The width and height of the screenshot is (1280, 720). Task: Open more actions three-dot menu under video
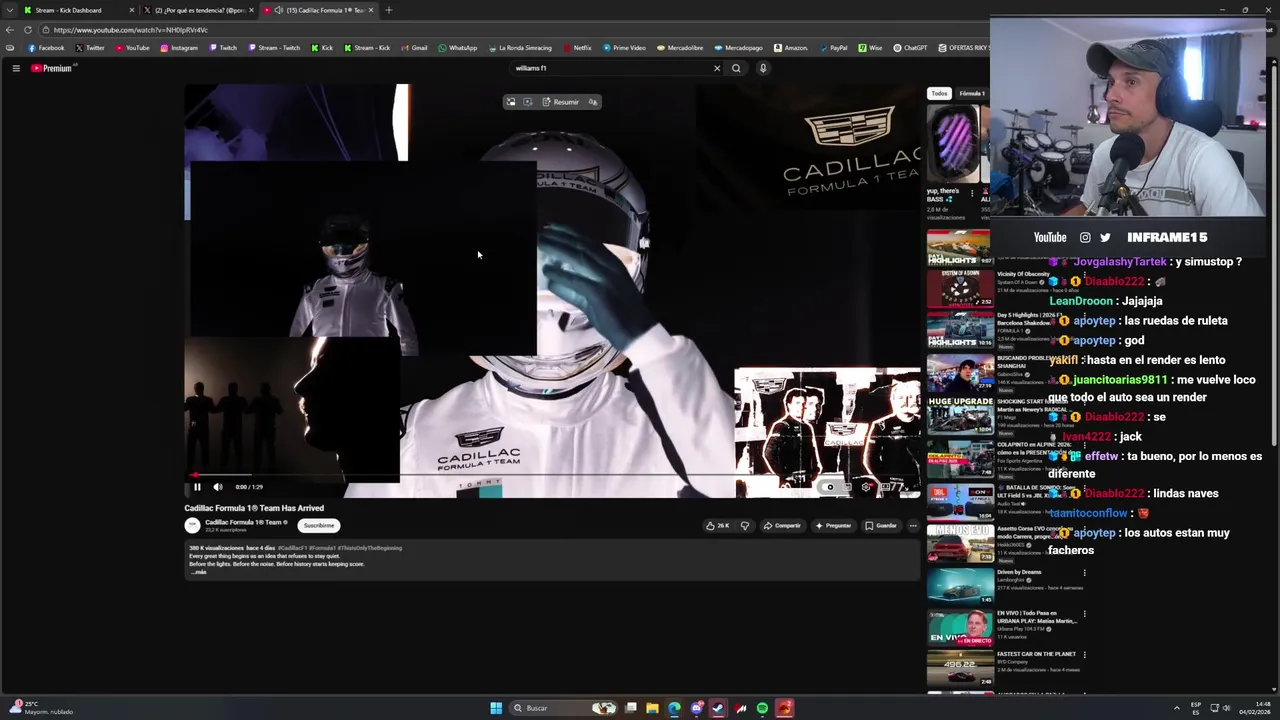click(x=912, y=525)
